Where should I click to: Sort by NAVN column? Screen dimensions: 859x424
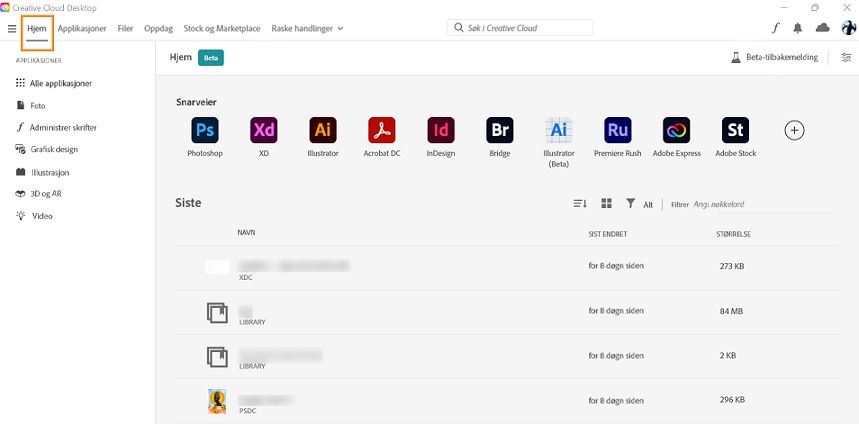point(246,233)
